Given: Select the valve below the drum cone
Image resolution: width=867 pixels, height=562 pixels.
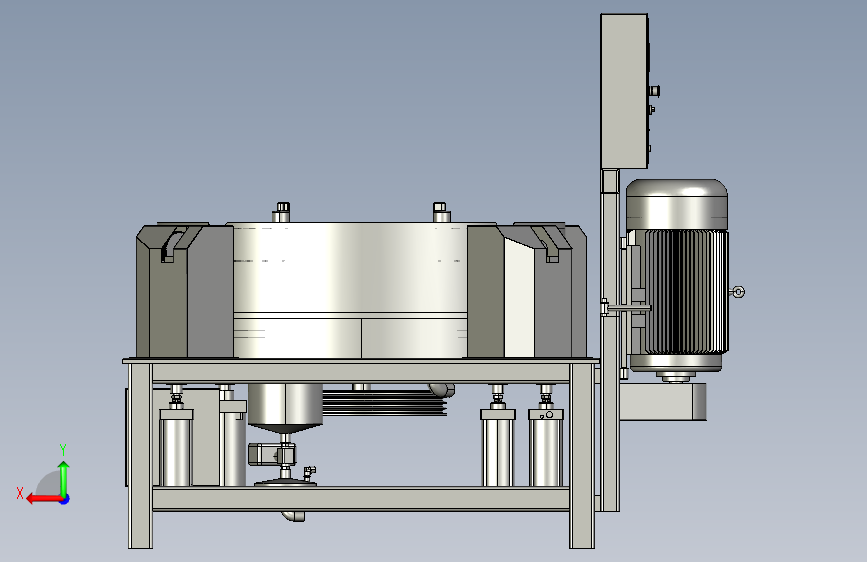Looking at the screenshot, I should 274,454.
